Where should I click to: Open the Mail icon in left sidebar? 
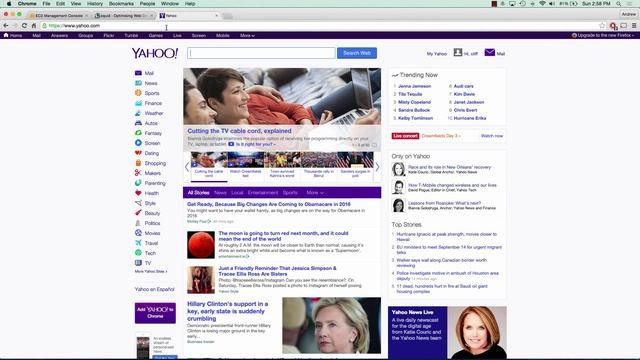[x=138, y=73]
